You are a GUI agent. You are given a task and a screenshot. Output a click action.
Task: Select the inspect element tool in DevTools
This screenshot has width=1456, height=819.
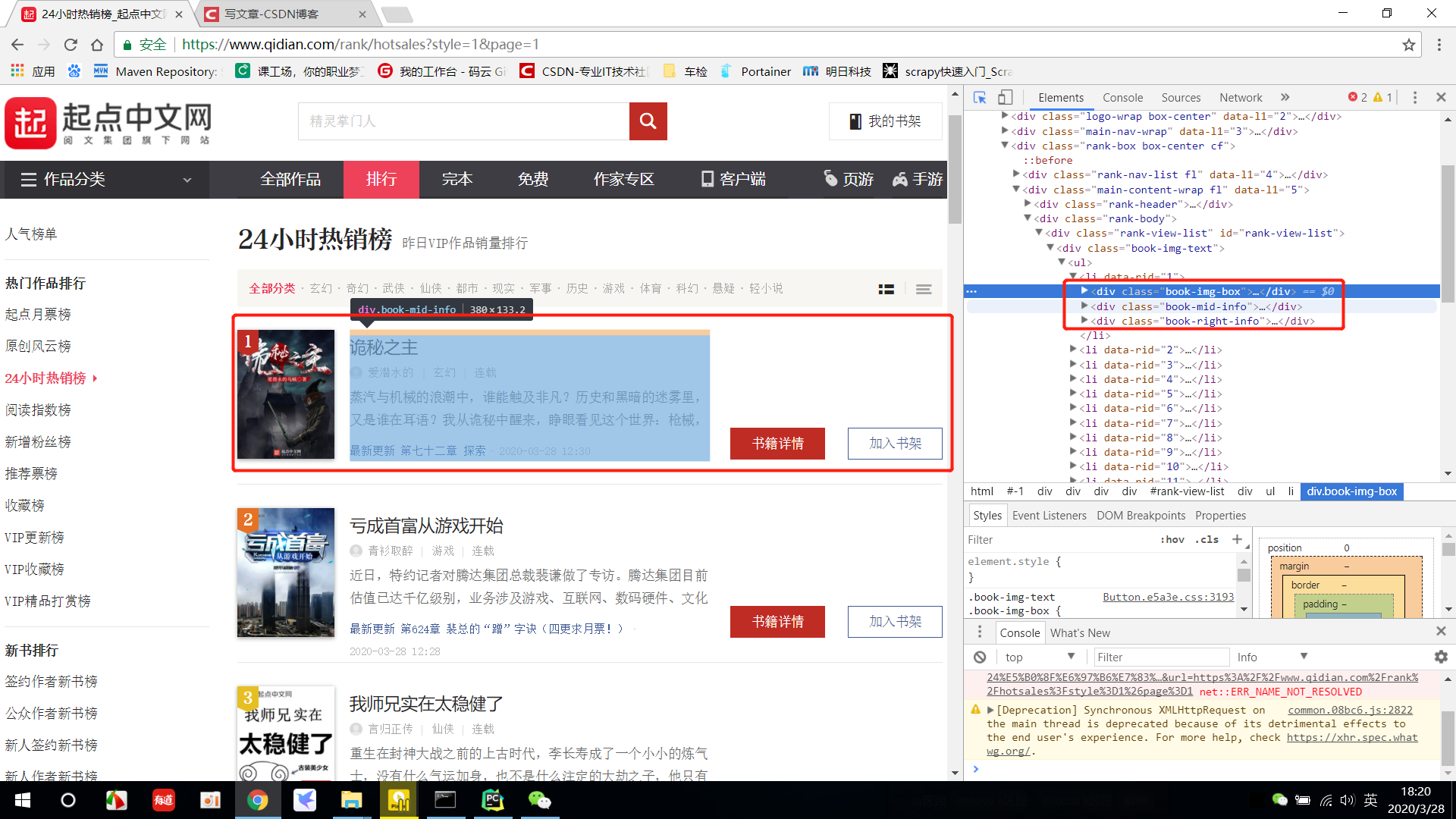point(980,98)
